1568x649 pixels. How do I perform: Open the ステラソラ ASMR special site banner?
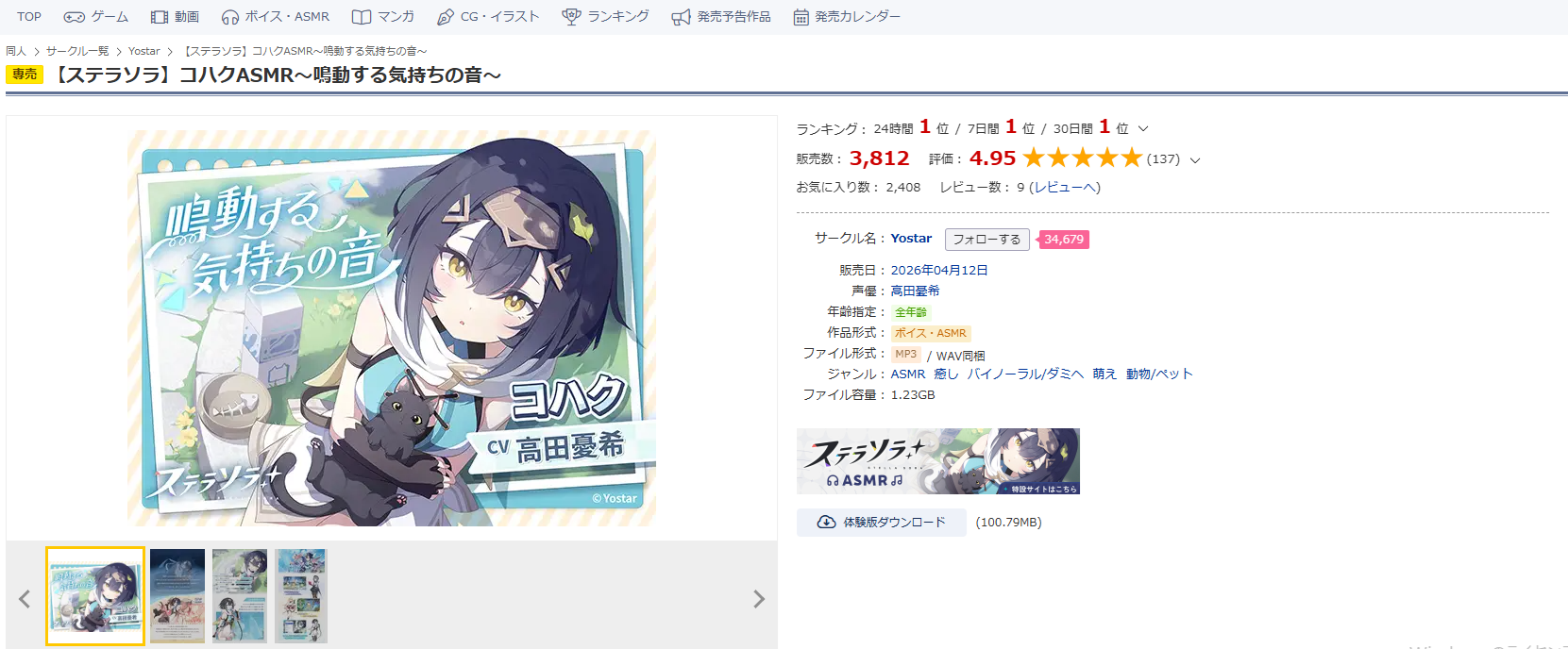938,461
